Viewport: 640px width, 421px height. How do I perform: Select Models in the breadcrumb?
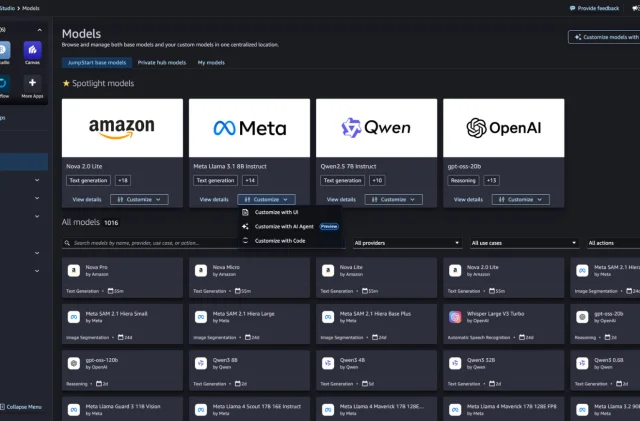31,8
